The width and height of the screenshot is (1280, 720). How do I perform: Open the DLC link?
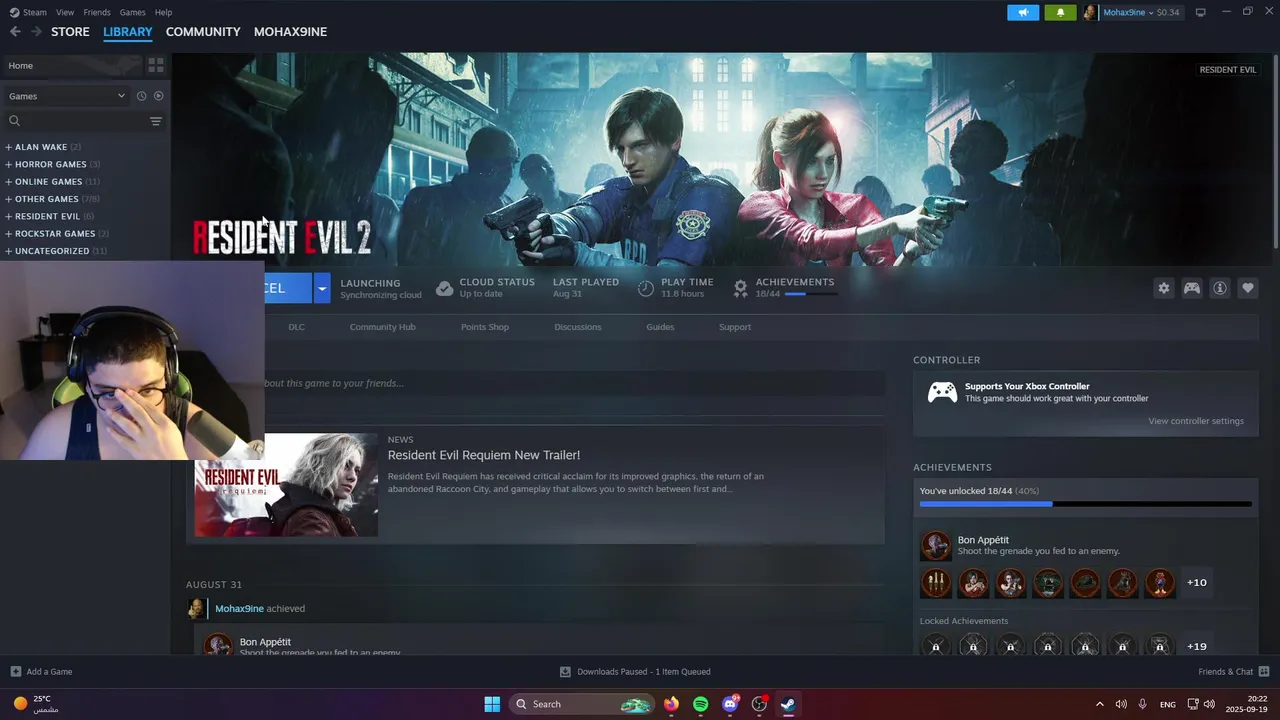296,327
